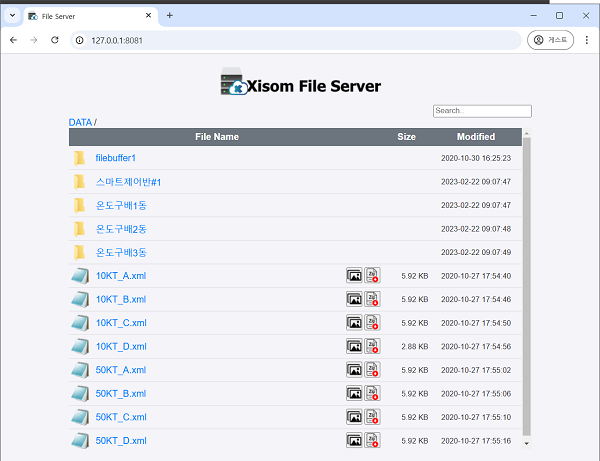Open the 온도구배1동 folder link
This screenshot has width=600, height=461.
121,205
